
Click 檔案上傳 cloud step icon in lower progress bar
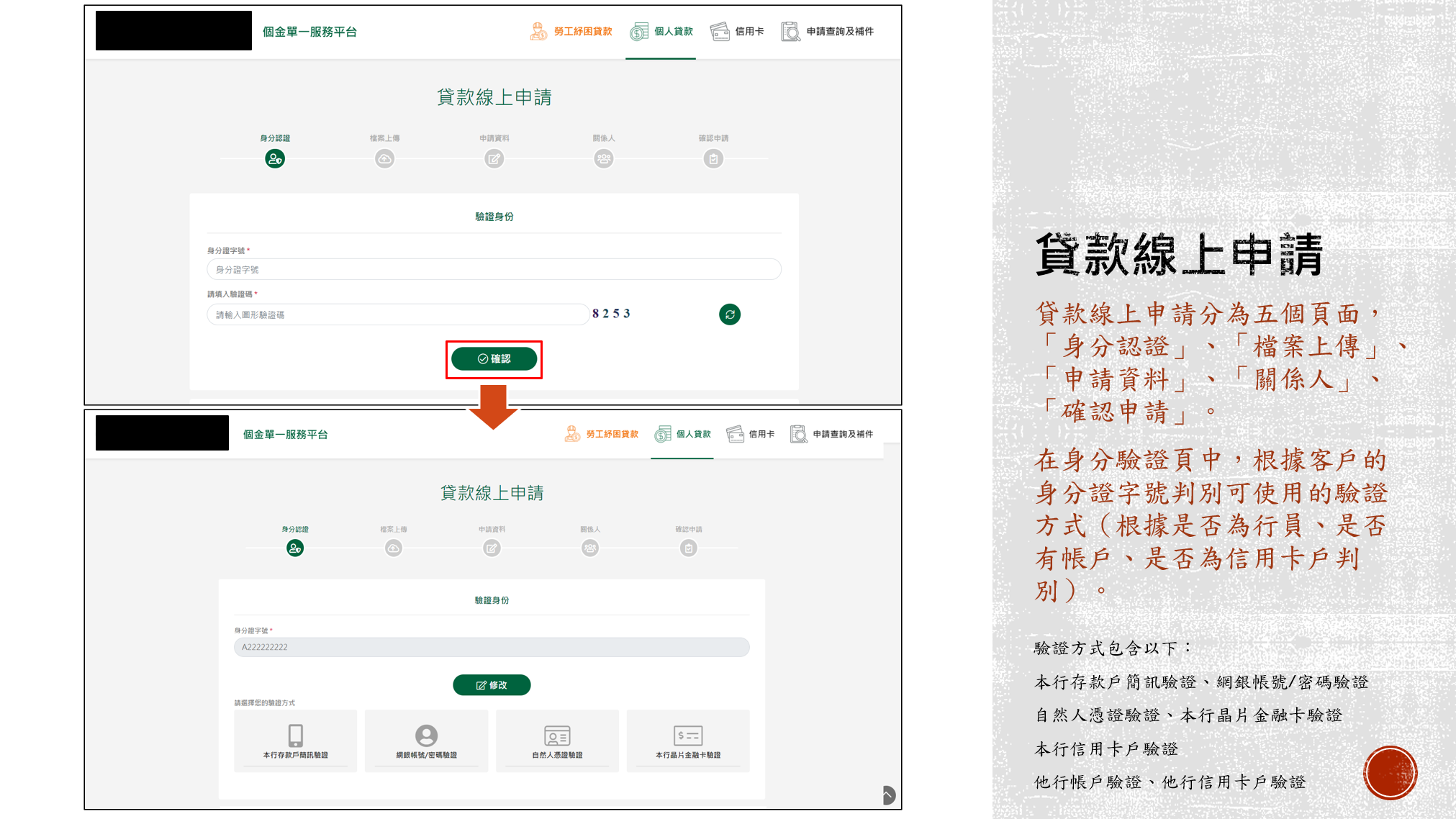[394, 548]
